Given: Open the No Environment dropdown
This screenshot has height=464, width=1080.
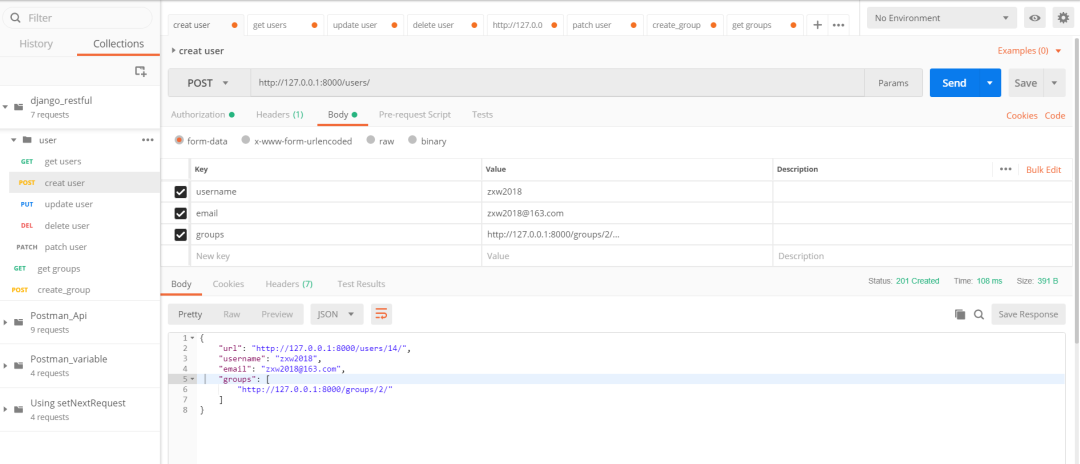Looking at the screenshot, I should point(942,18).
